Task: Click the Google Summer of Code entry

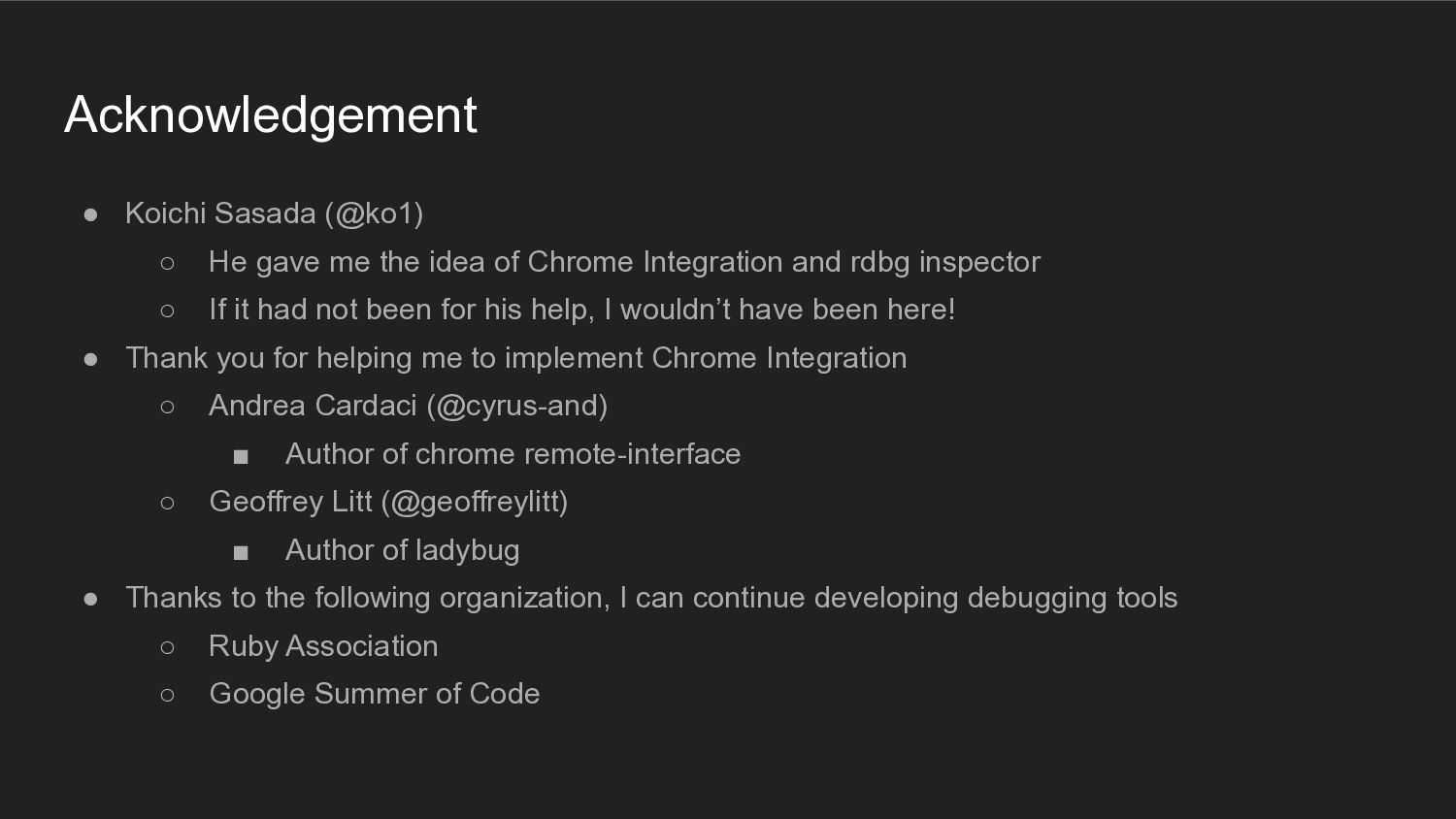Action: coord(375,694)
